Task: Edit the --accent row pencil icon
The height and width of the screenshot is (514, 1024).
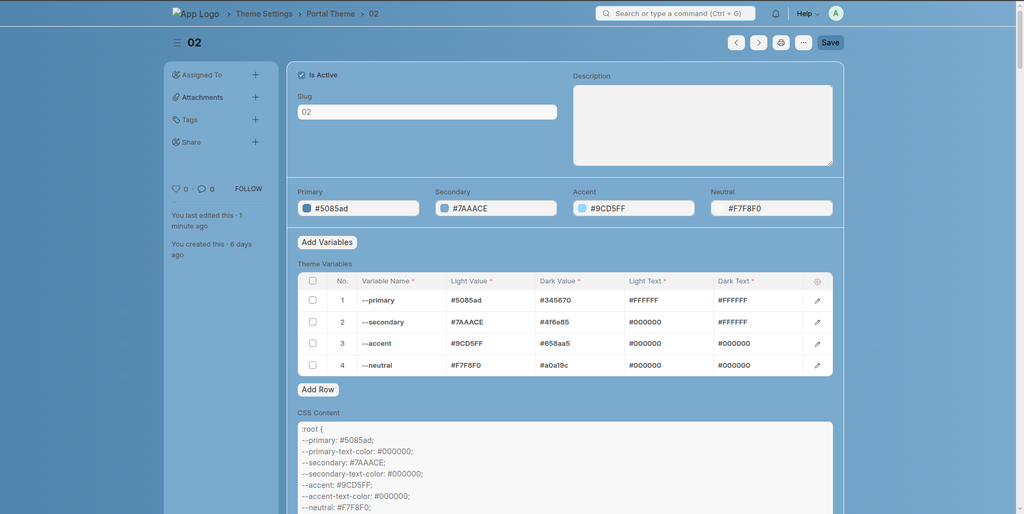Action: [817, 344]
